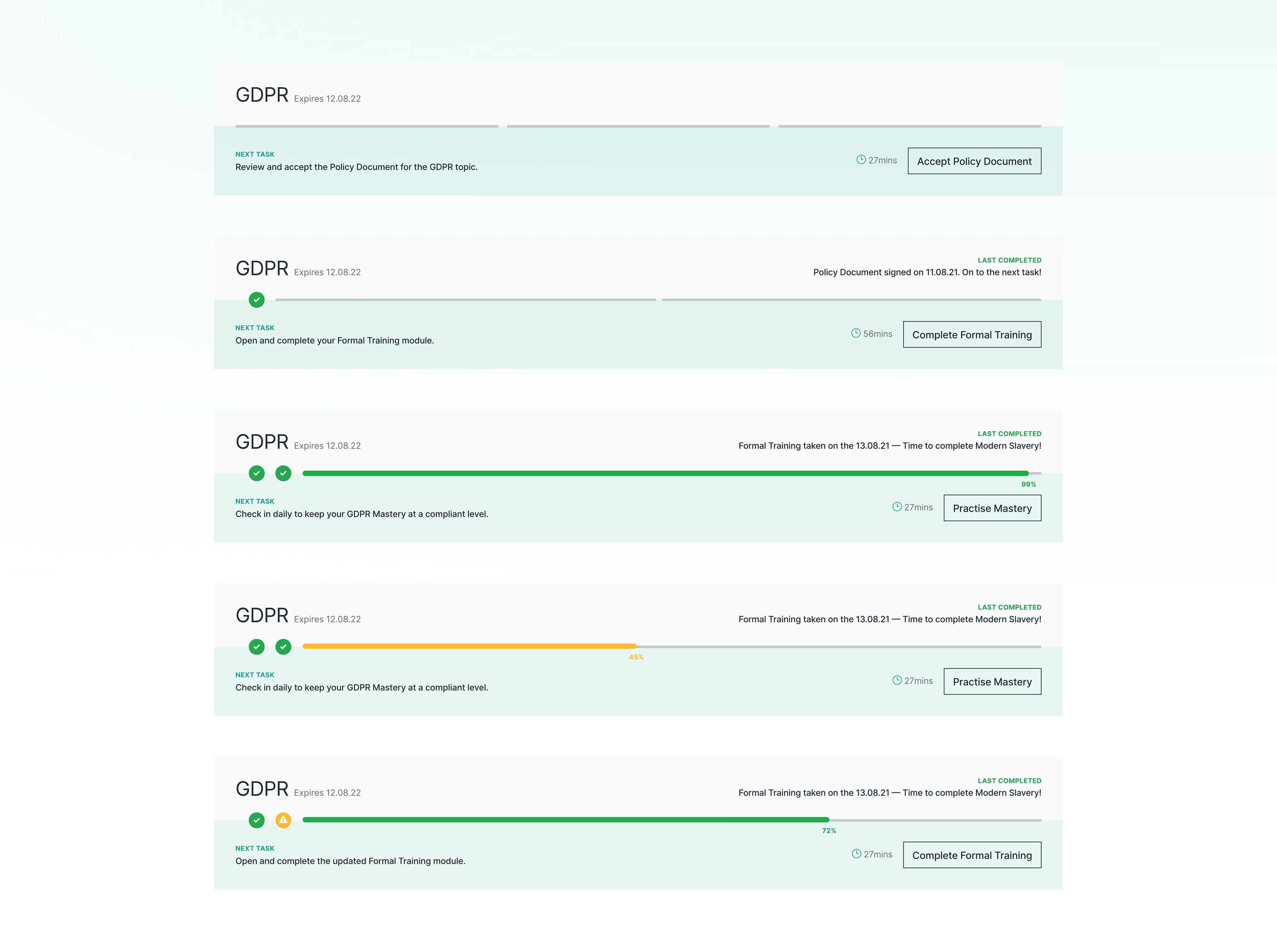Click the 'Formal Training taken' message in the 45% card

[x=890, y=619]
